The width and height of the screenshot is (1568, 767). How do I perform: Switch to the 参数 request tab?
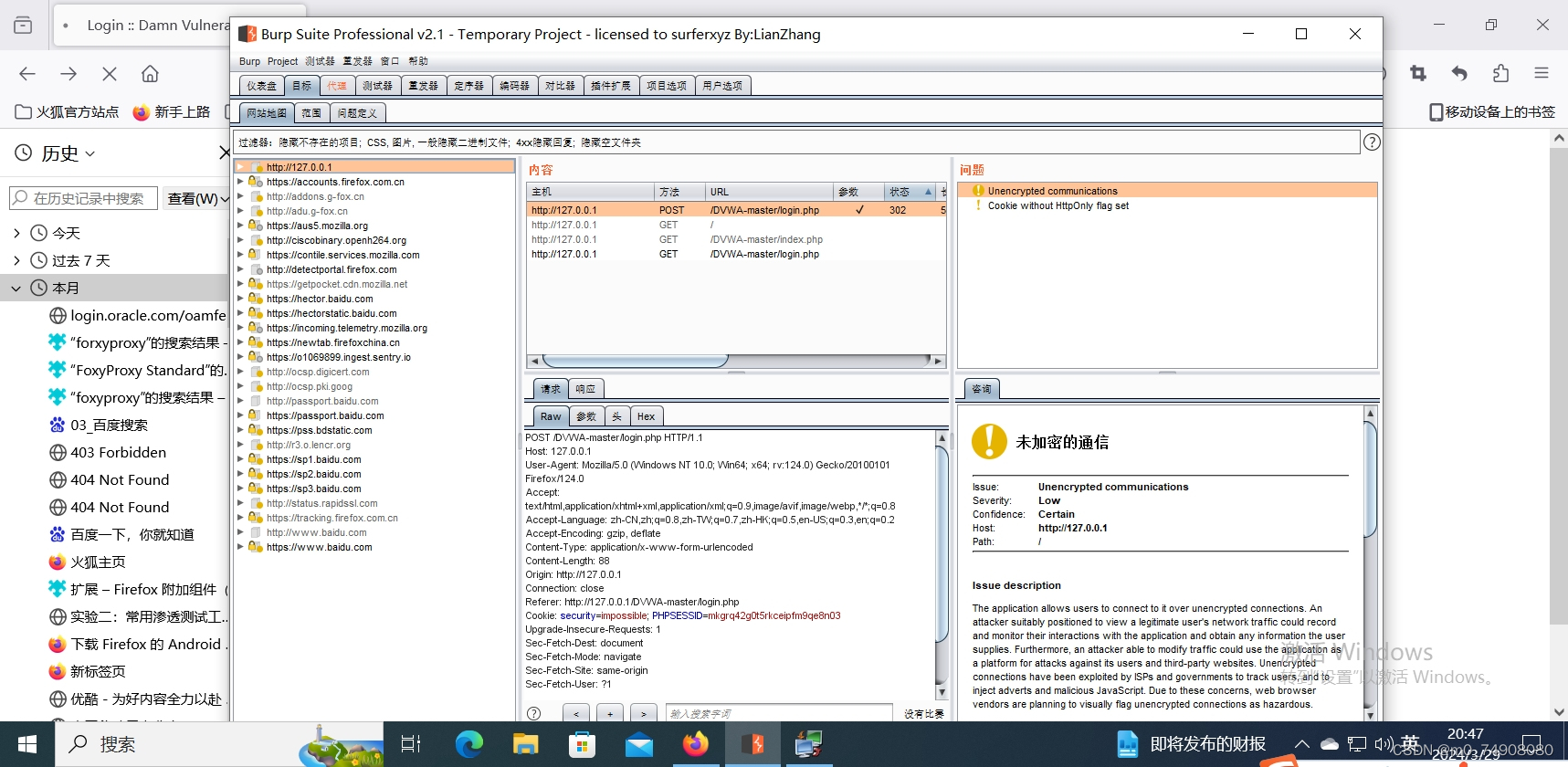click(586, 416)
